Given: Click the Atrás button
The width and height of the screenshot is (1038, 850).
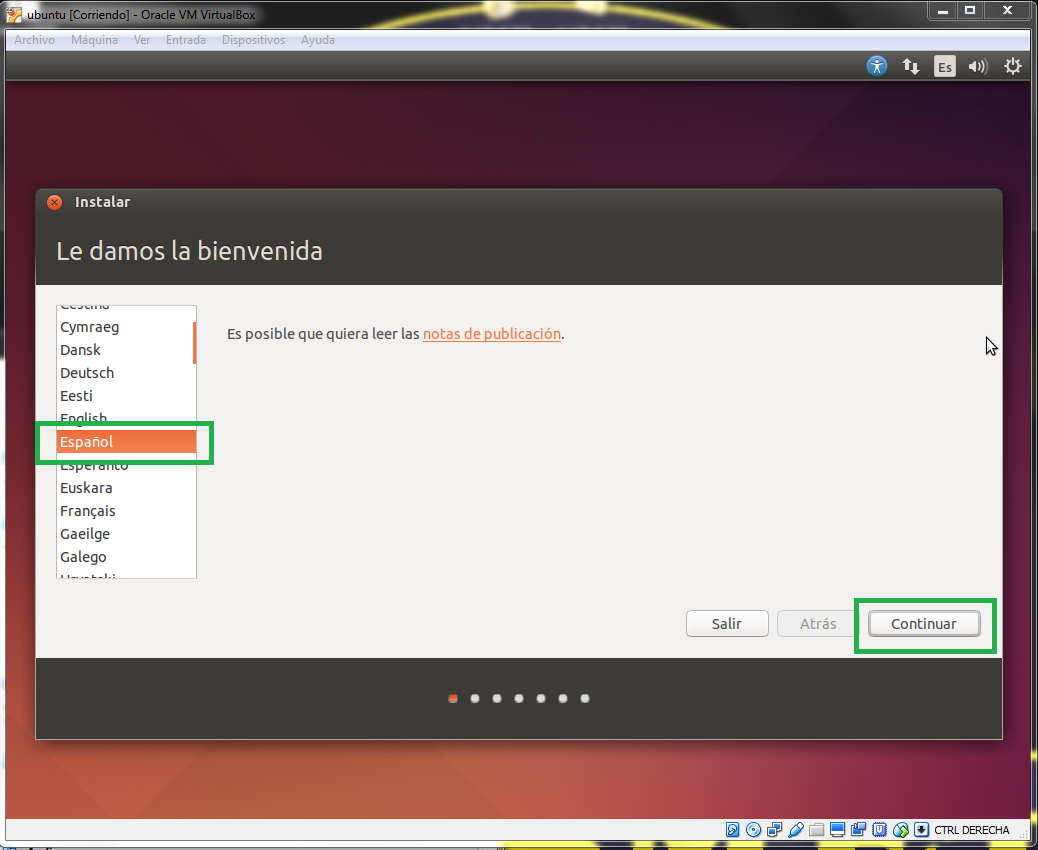Looking at the screenshot, I should click(818, 624).
